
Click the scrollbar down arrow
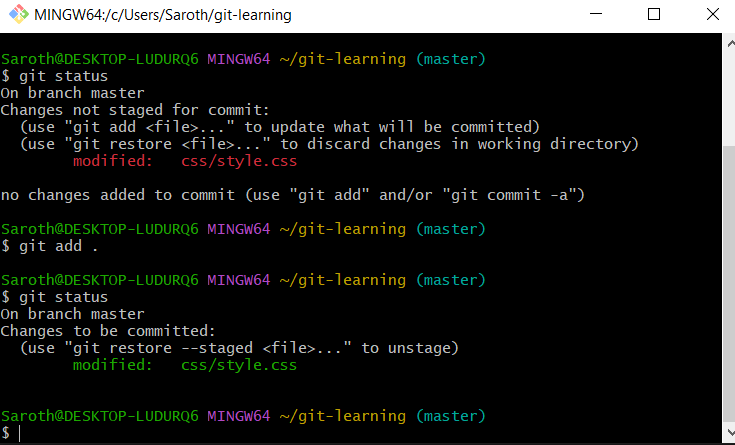tap(730, 431)
